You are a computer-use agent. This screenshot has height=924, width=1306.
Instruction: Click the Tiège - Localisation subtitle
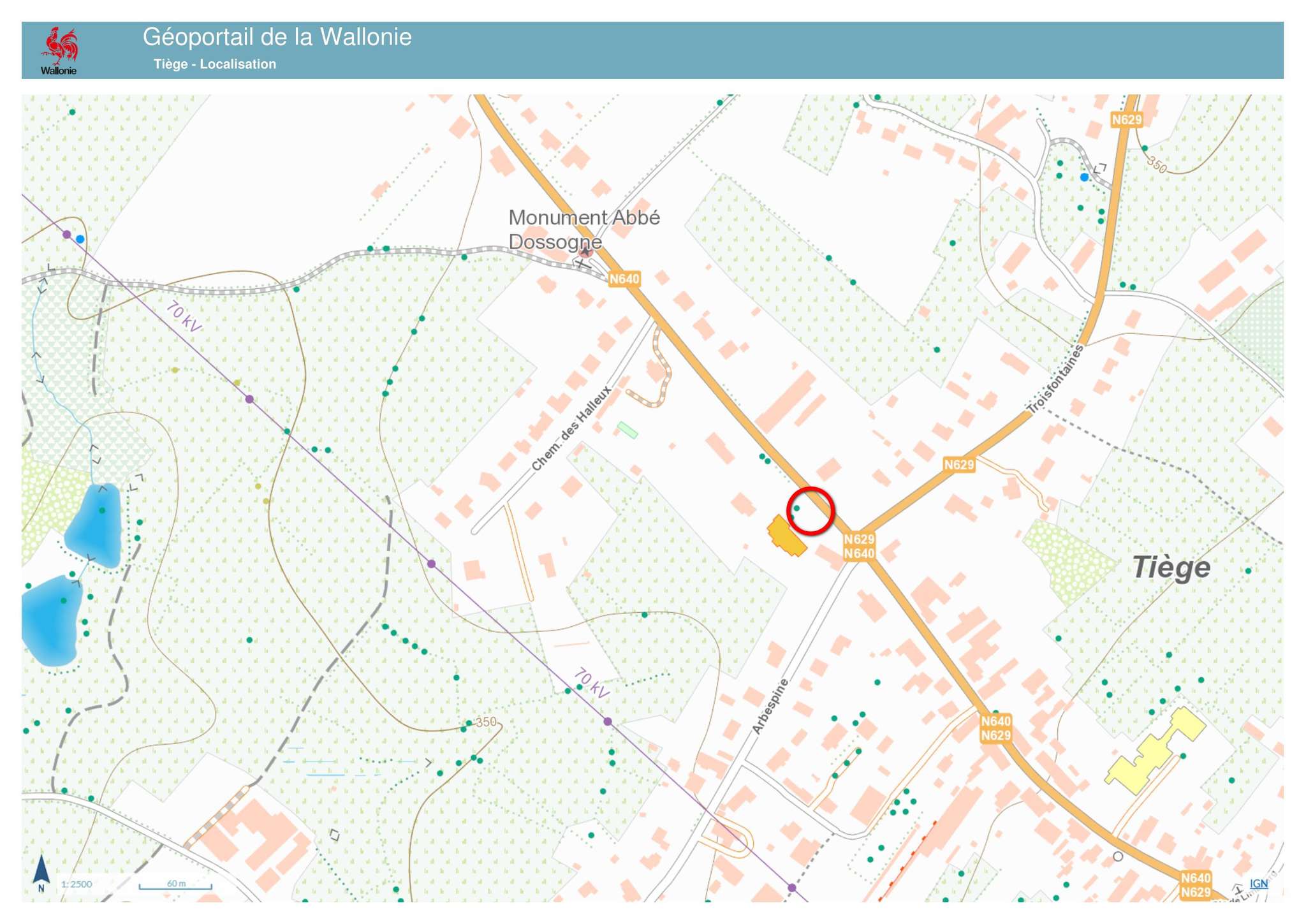[215, 64]
